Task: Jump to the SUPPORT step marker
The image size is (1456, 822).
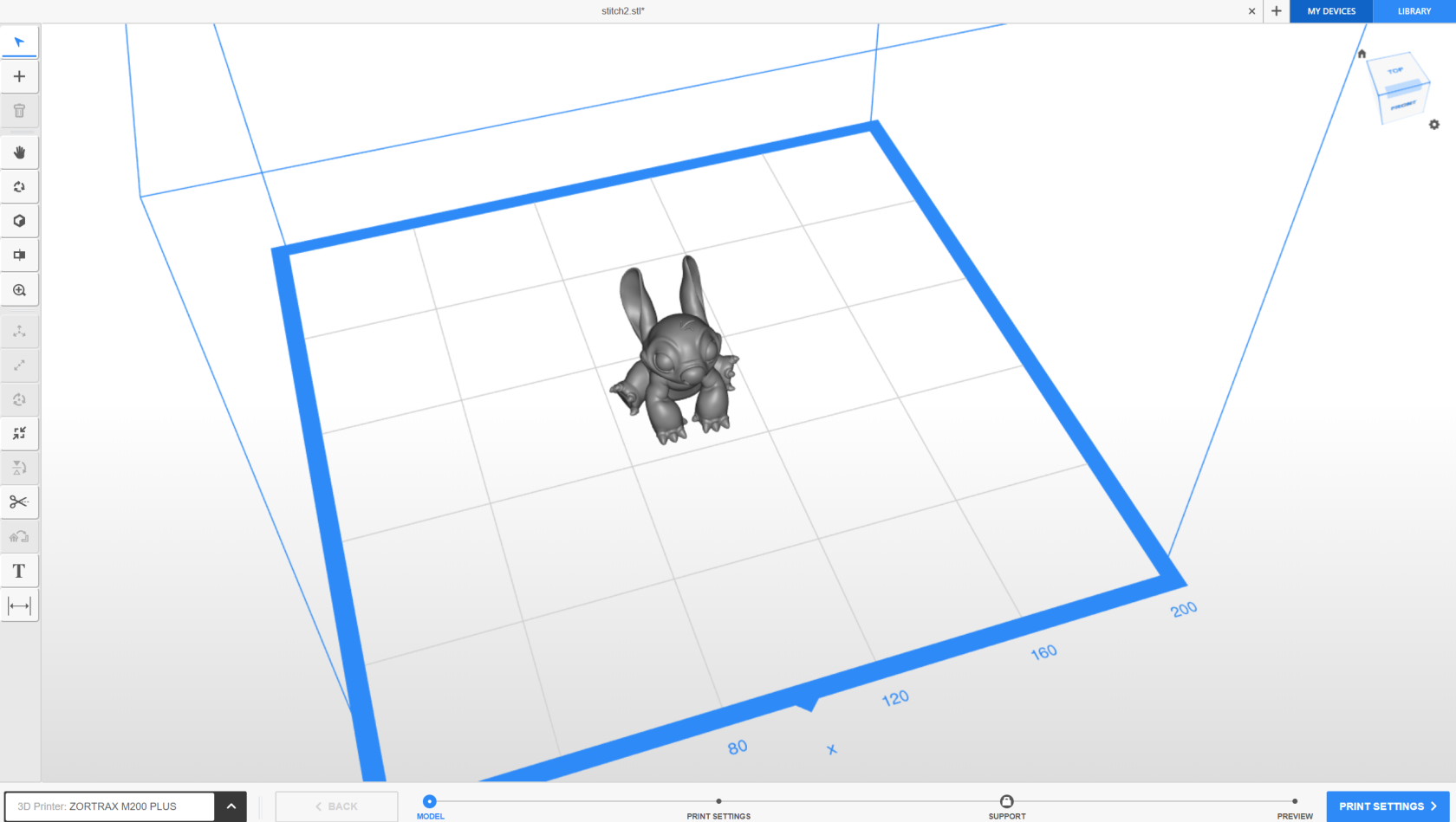Action: tap(1006, 802)
